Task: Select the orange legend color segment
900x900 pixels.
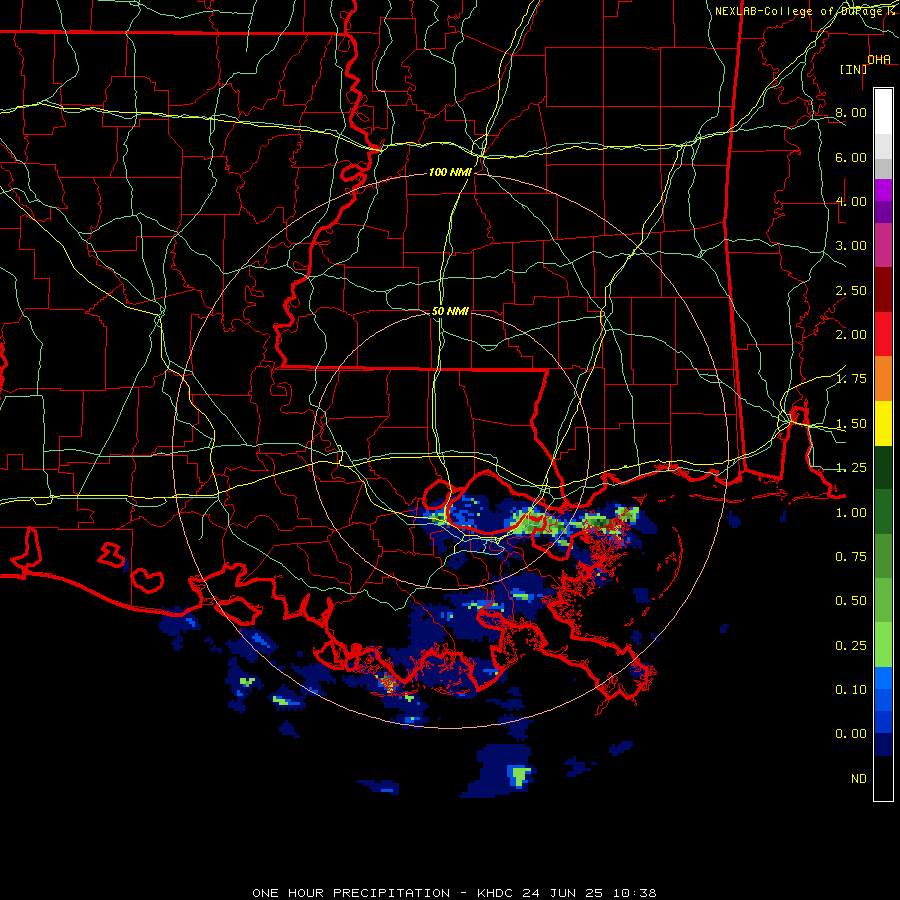Action: pos(883,378)
